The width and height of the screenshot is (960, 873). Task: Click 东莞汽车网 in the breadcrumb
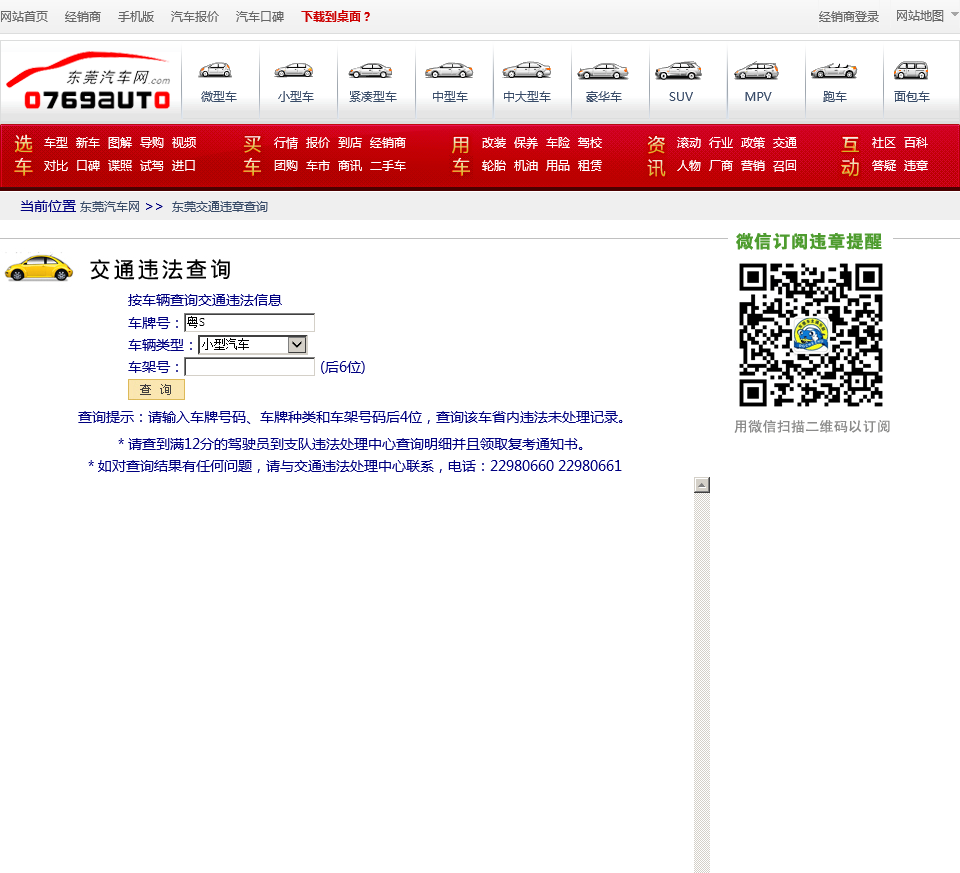[x=110, y=207]
